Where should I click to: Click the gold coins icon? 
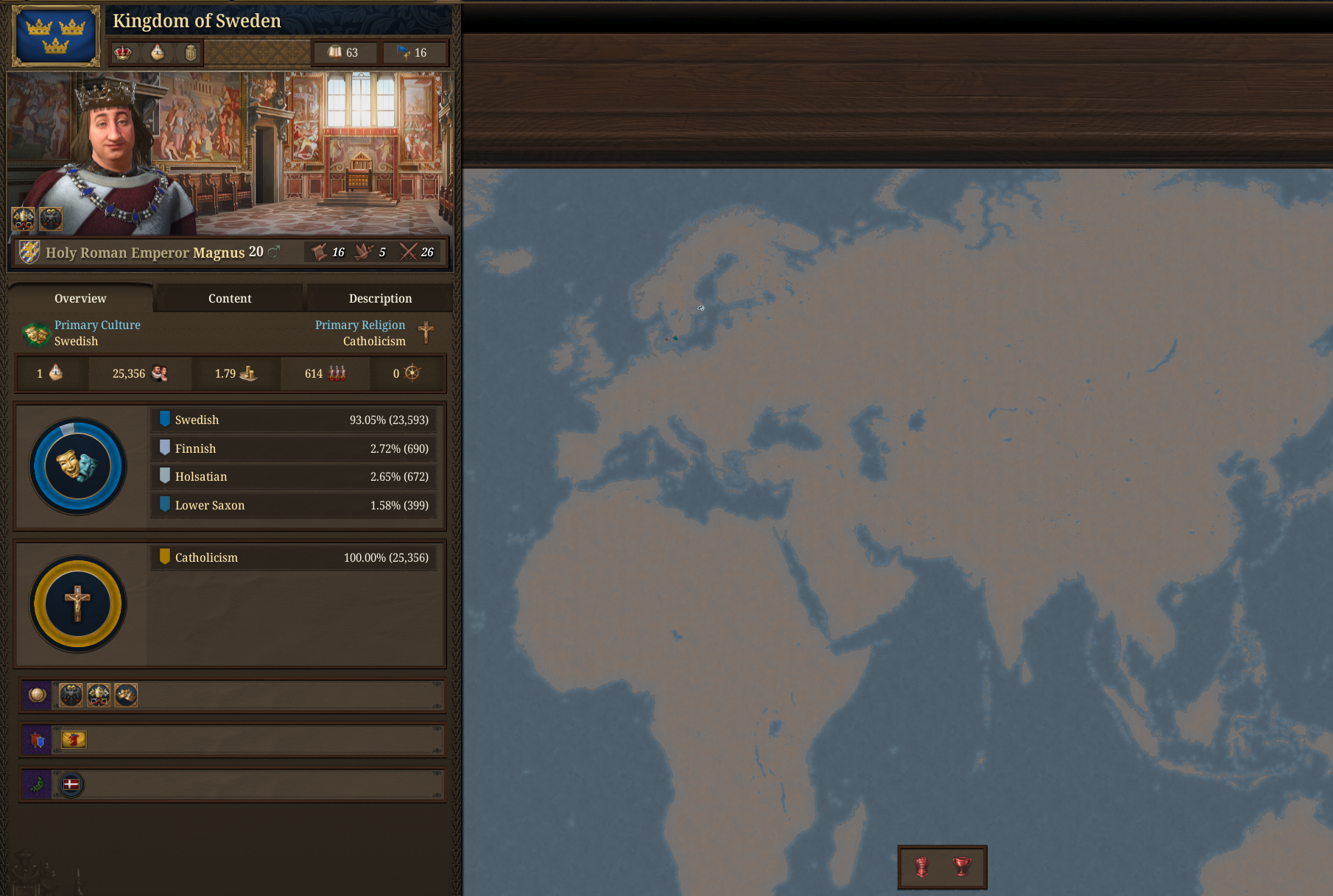point(248,373)
